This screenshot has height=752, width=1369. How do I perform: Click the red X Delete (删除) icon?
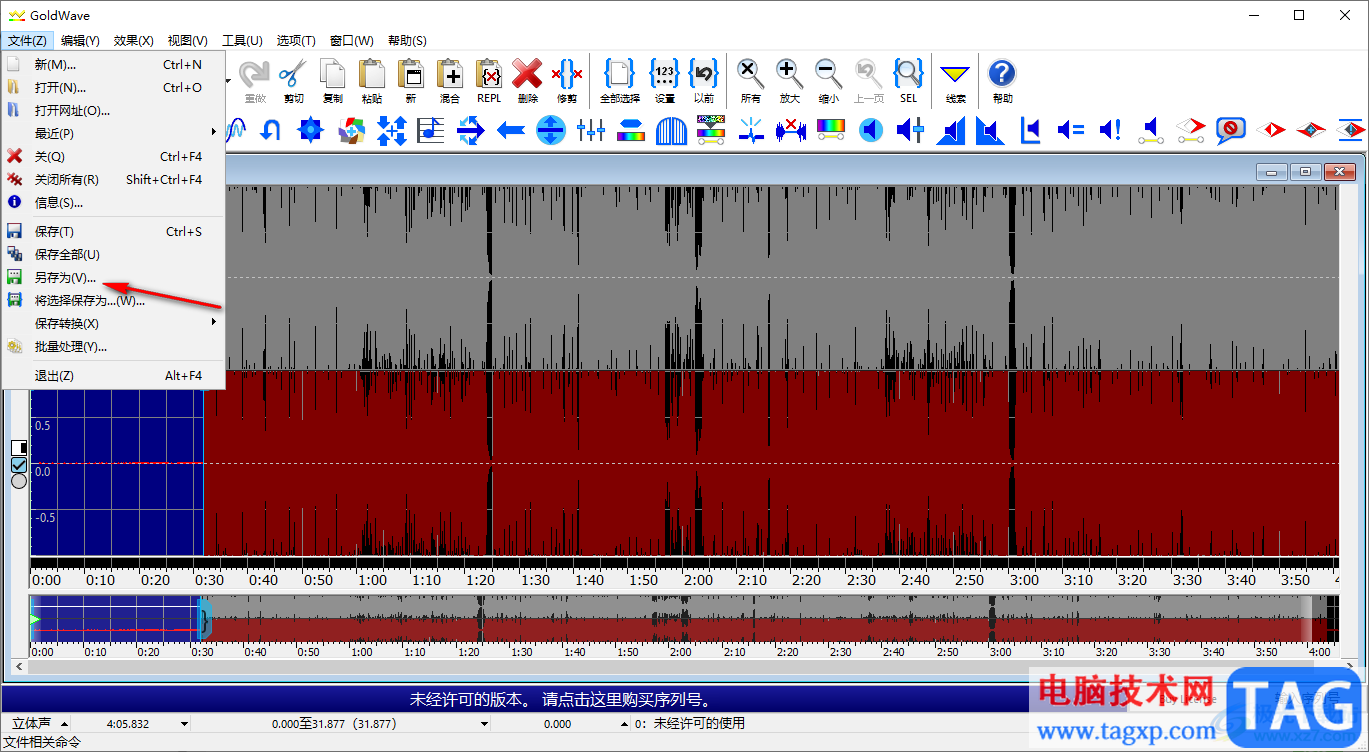click(527, 80)
